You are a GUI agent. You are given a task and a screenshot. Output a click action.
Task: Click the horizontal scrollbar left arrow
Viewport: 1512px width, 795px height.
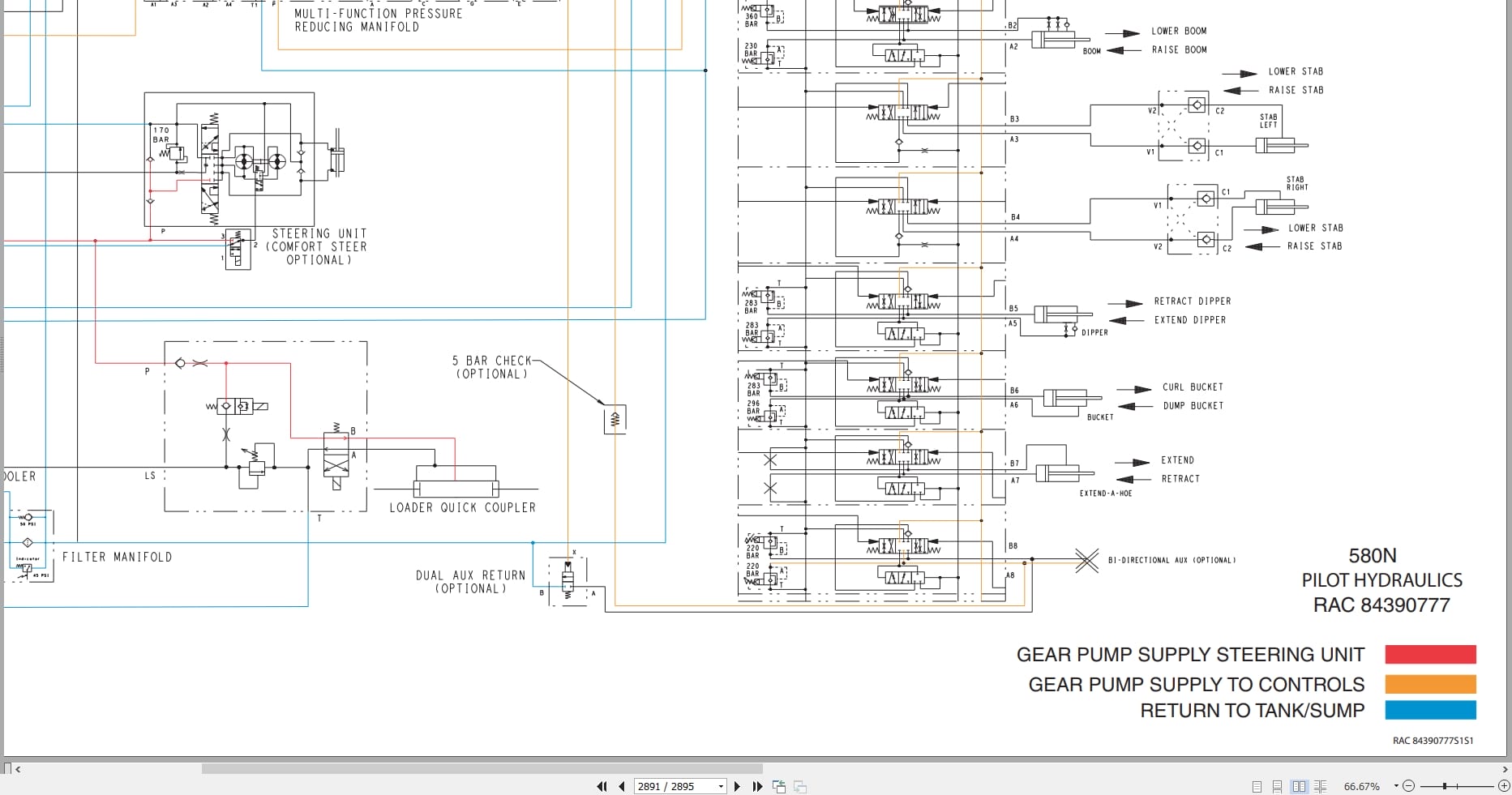[18, 769]
